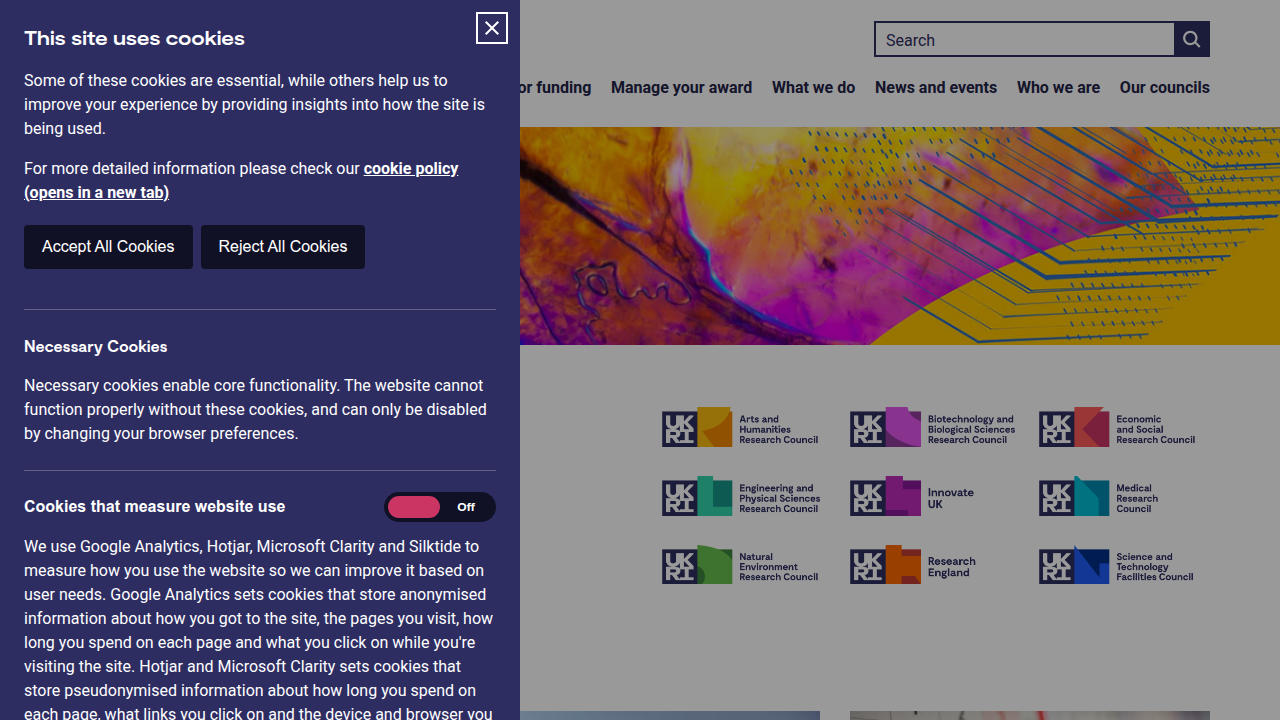
Task: Open the Research England logo
Action: click(914, 565)
